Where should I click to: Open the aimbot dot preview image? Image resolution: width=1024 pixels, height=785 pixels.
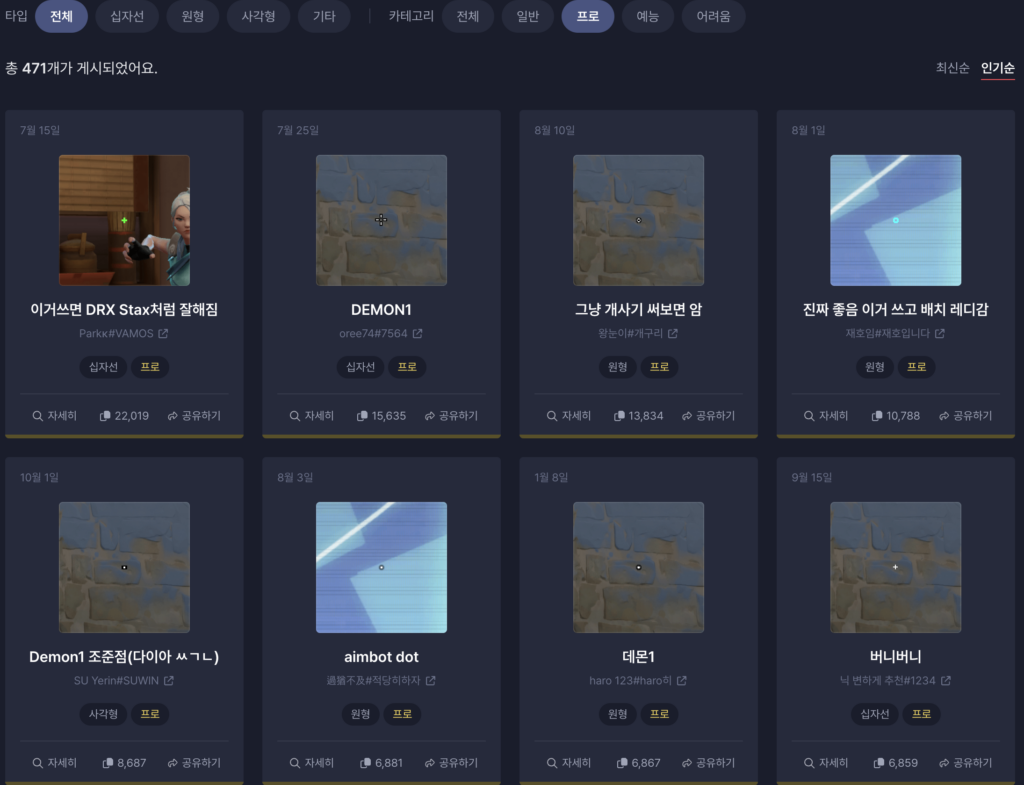[381, 567]
